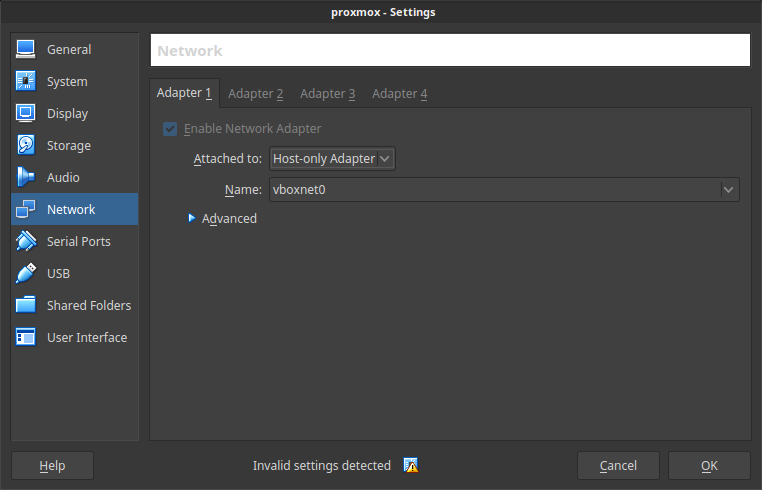Click the Invalid settings detected text
Screen dimensions: 762x490
pyautogui.click(x=322, y=465)
